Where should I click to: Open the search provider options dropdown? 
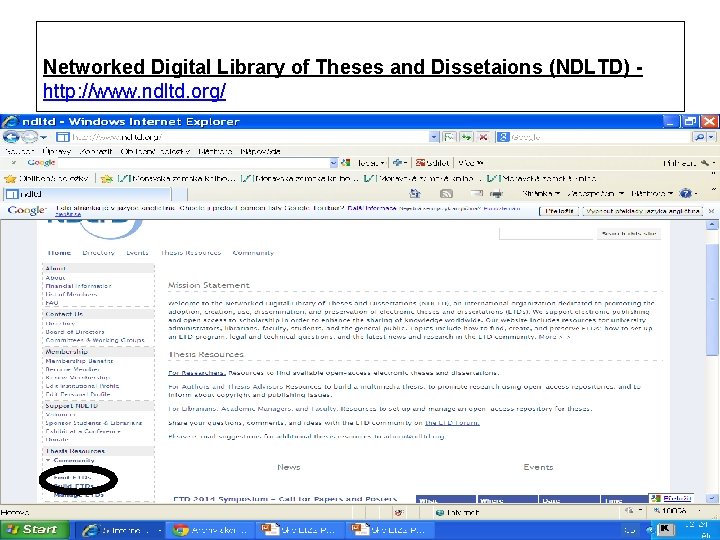point(711,137)
